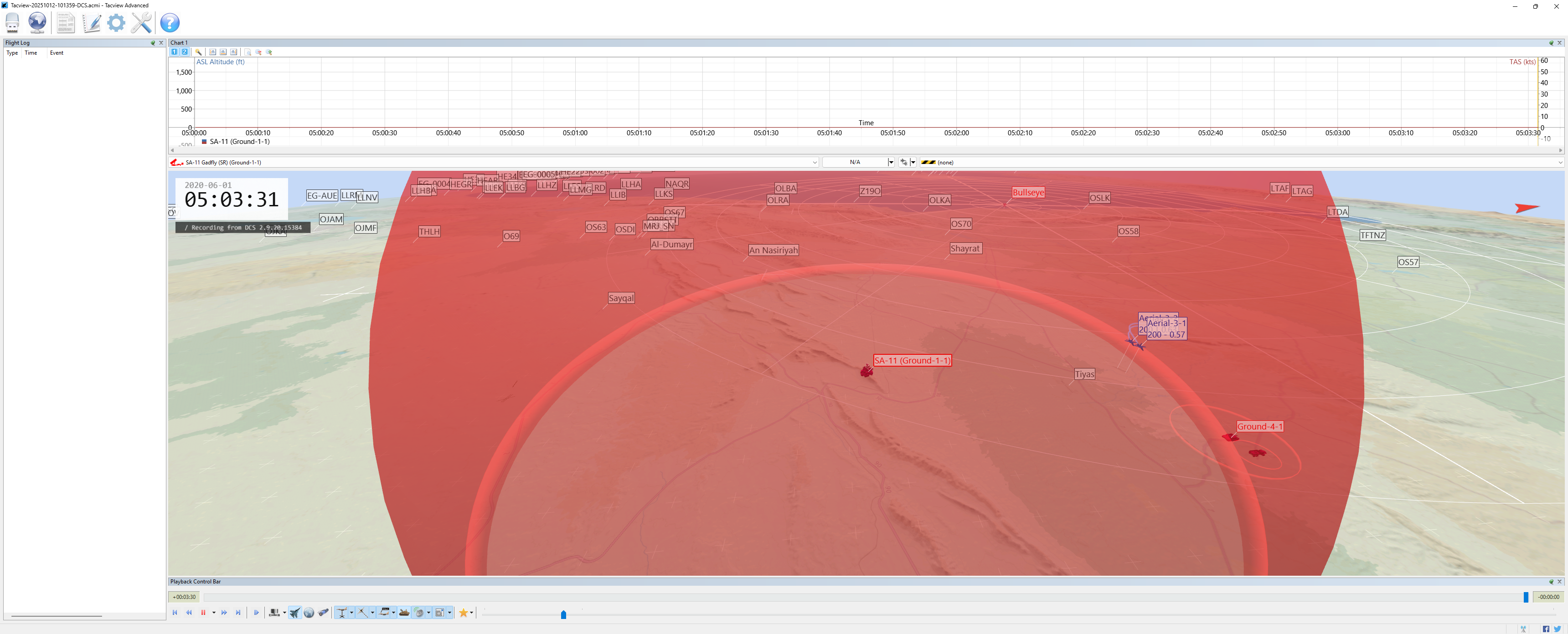Toggle the jet aircraft view button
Screen dimensions: 1568x634
[x=294, y=613]
